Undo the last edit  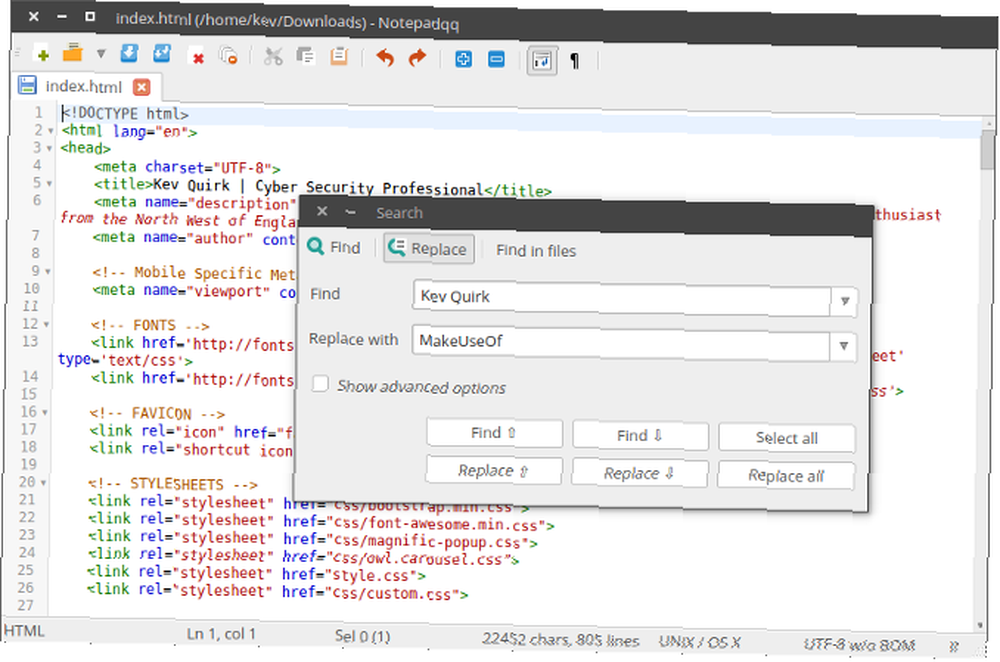(x=385, y=57)
